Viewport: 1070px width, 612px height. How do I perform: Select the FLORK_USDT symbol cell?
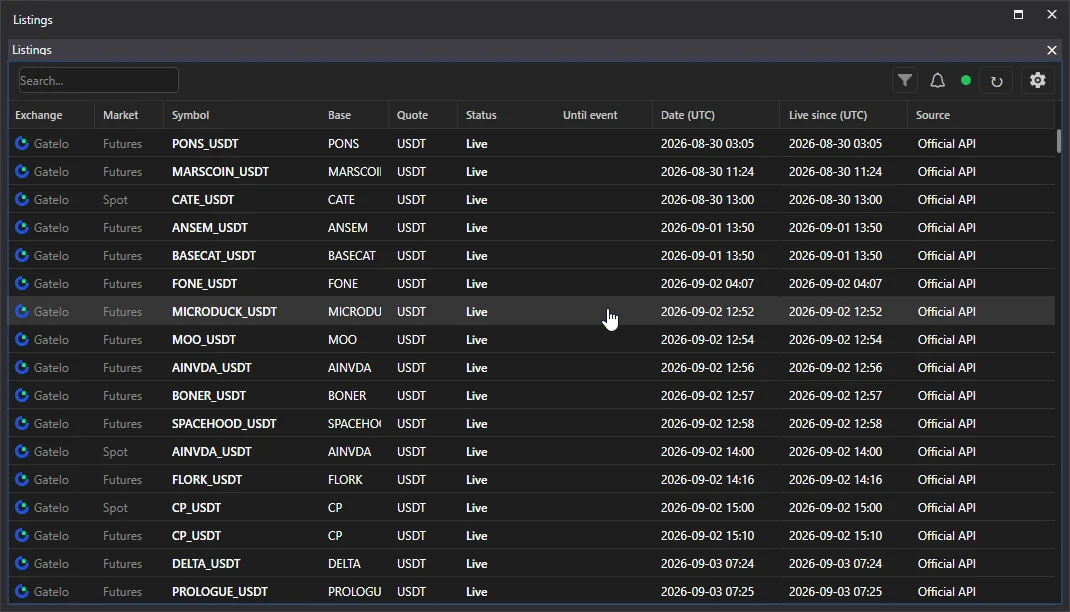[207, 479]
